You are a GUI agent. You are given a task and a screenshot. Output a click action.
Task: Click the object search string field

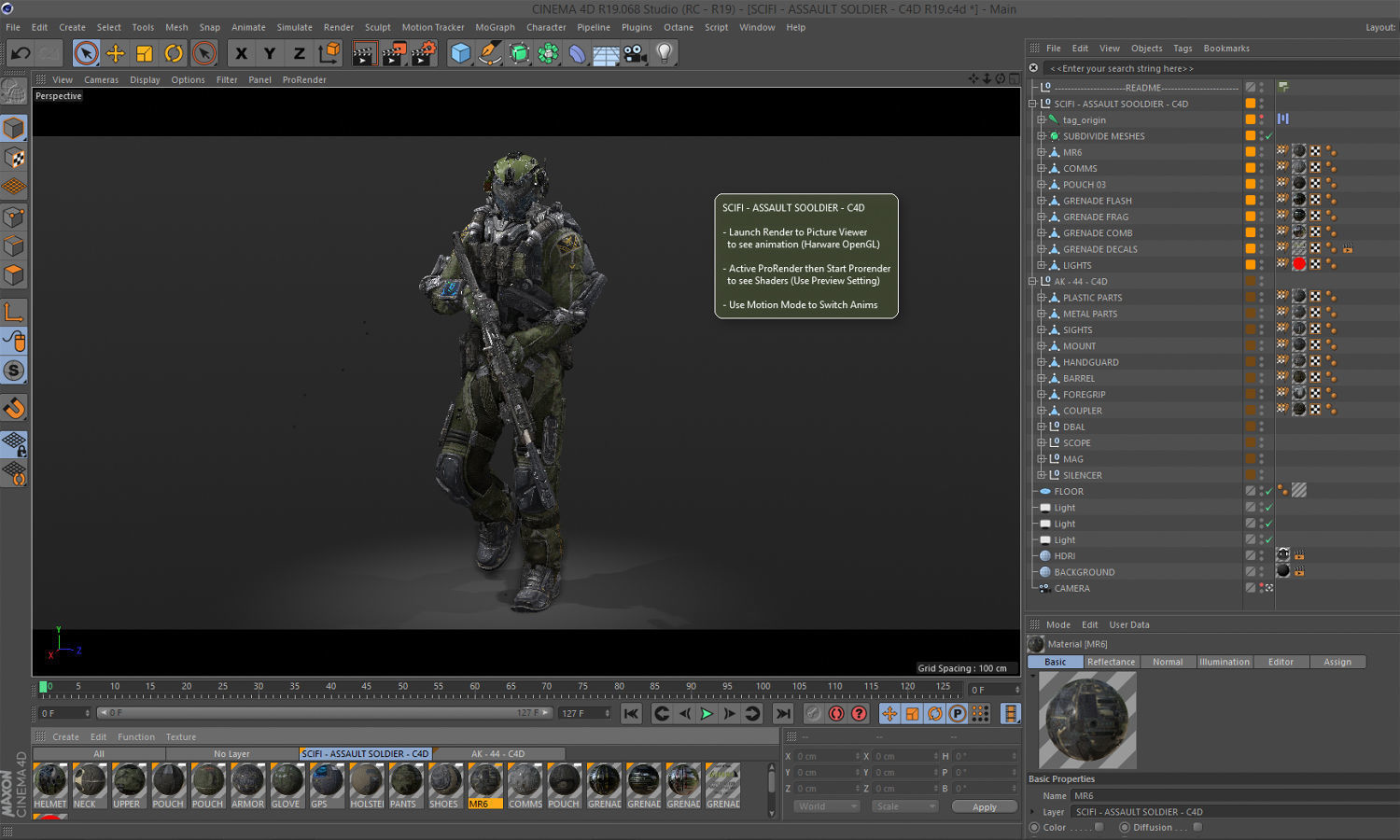coord(1221,68)
